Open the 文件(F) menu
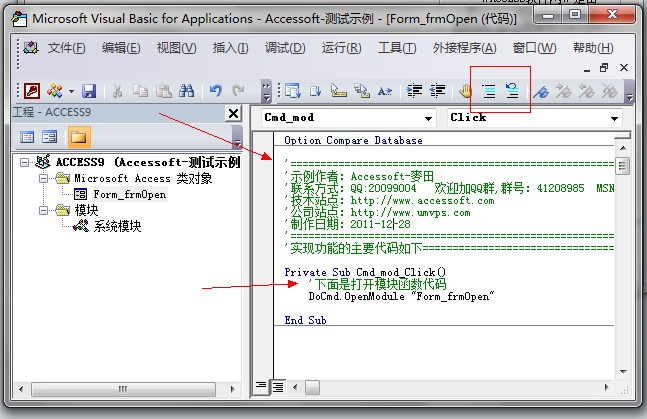The height and width of the screenshot is (419, 647). pyautogui.click(x=66, y=48)
